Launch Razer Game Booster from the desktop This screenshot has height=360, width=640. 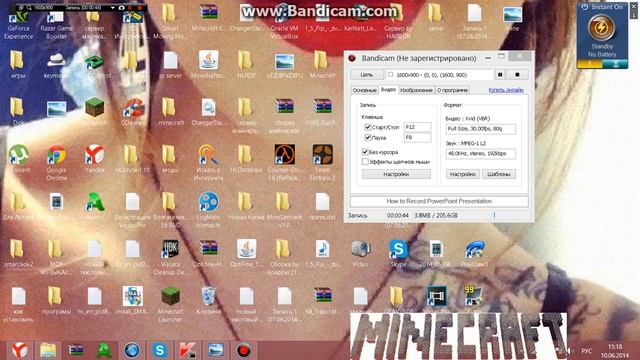56,22
